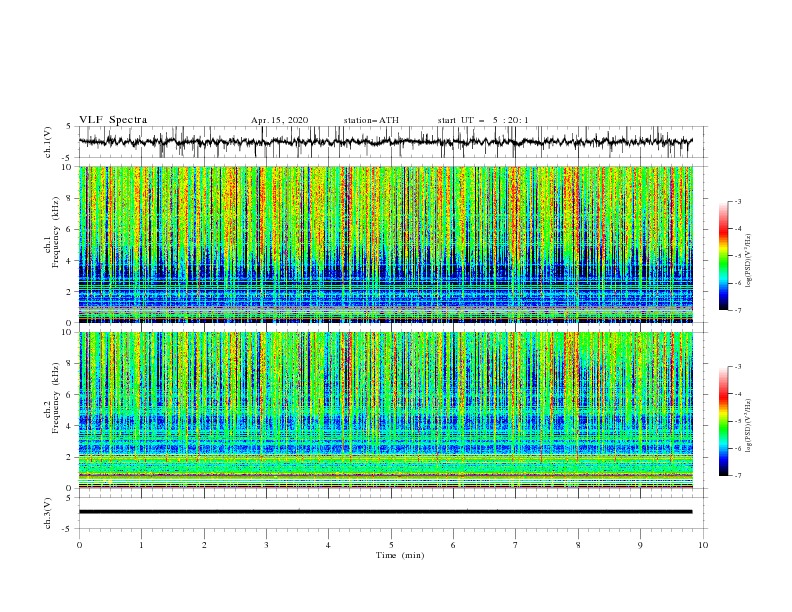
Task: Click the "start UT = 5 :20: 1" text
Action: [483, 120]
